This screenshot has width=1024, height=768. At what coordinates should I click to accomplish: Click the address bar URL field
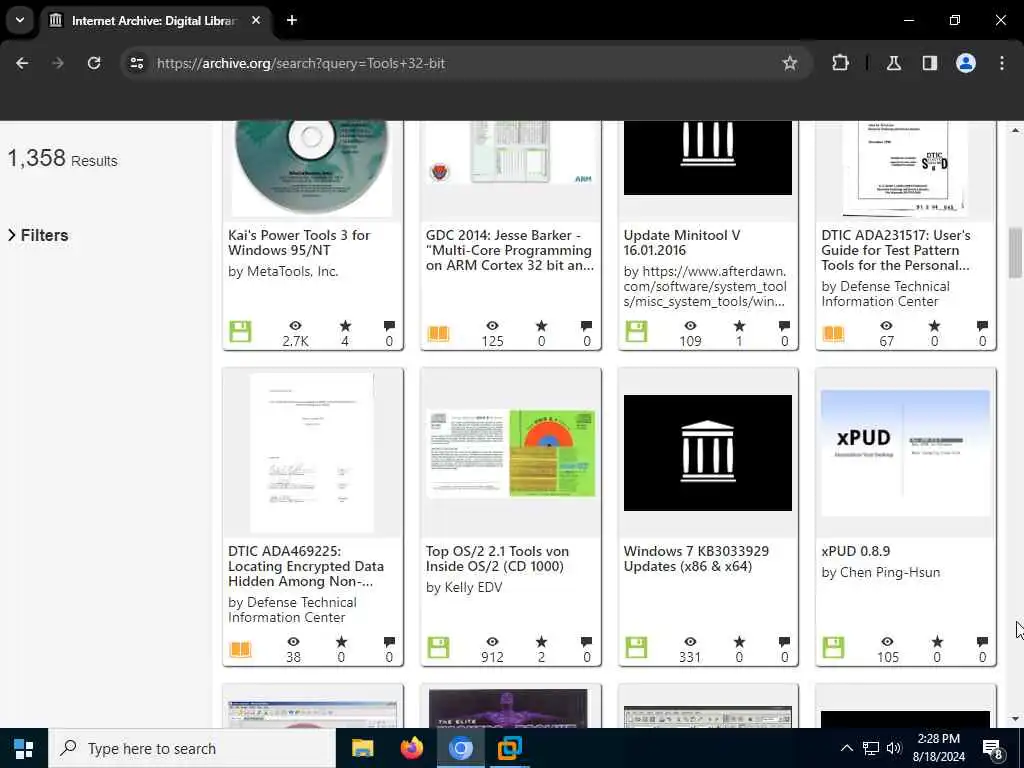tap(457, 63)
